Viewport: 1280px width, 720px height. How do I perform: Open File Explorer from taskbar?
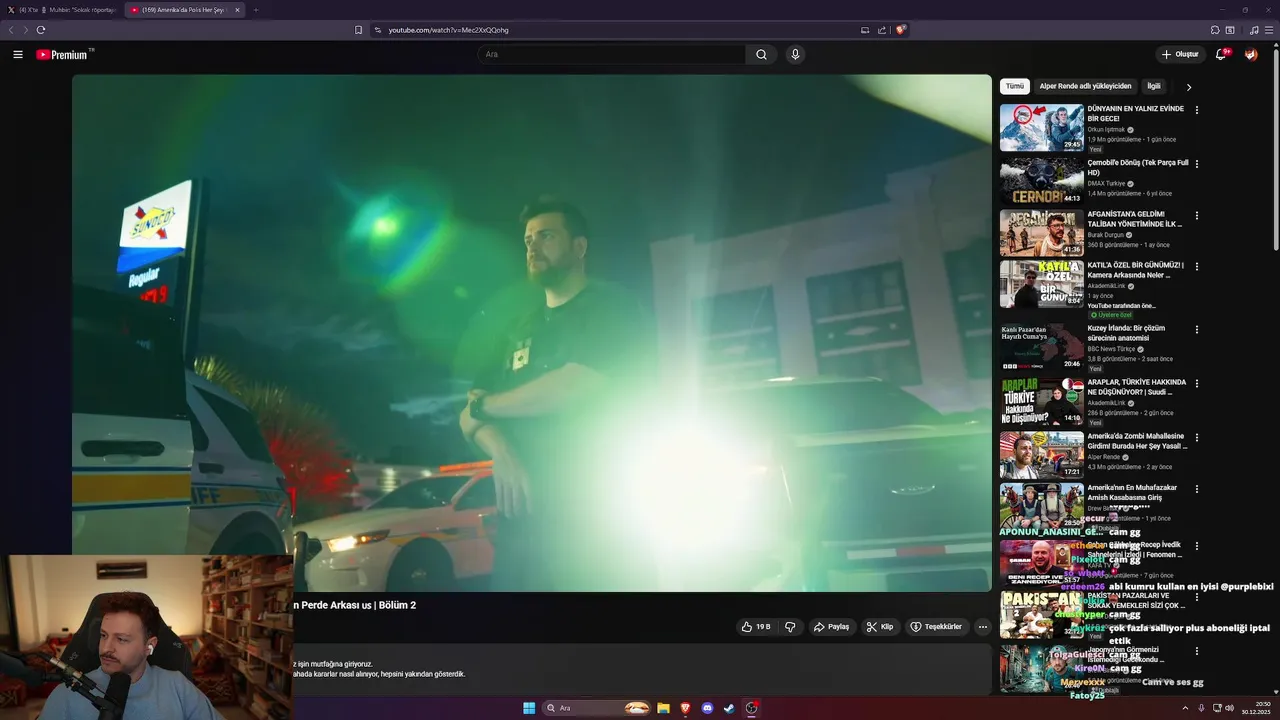(x=663, y=708)
